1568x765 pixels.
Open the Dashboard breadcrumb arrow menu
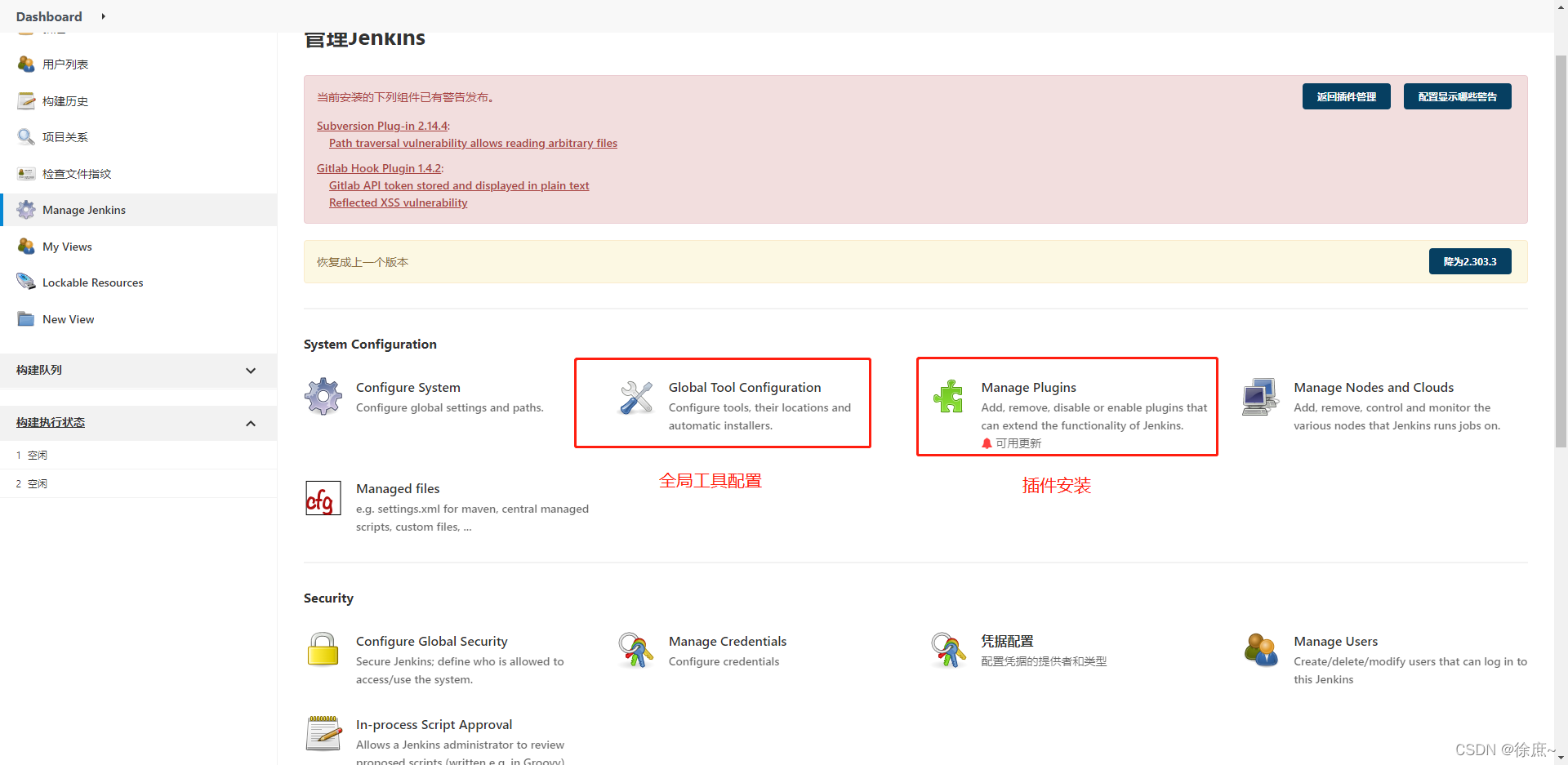click(x=103, y=16)
